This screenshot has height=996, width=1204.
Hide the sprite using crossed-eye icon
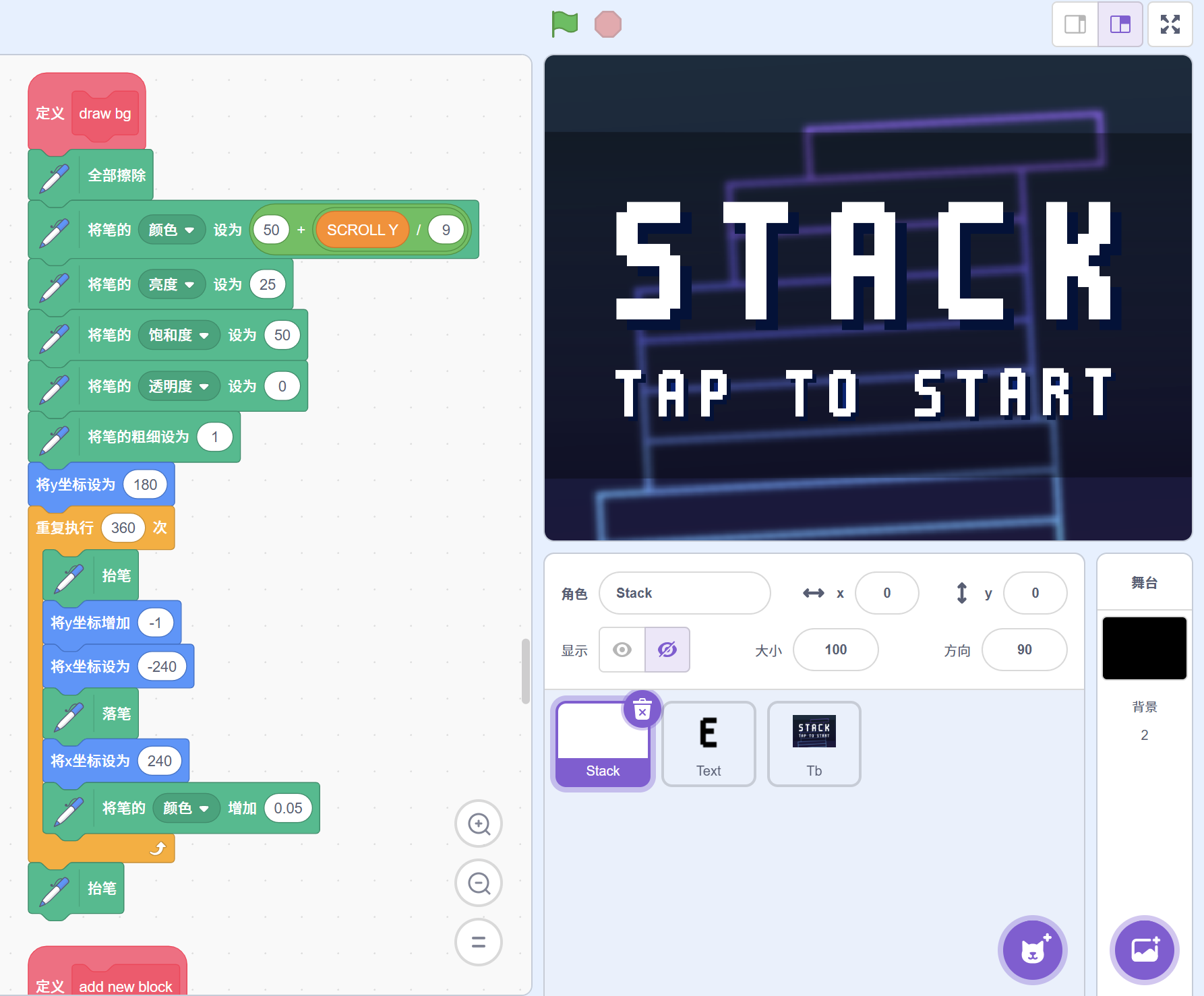coord(667,650)
